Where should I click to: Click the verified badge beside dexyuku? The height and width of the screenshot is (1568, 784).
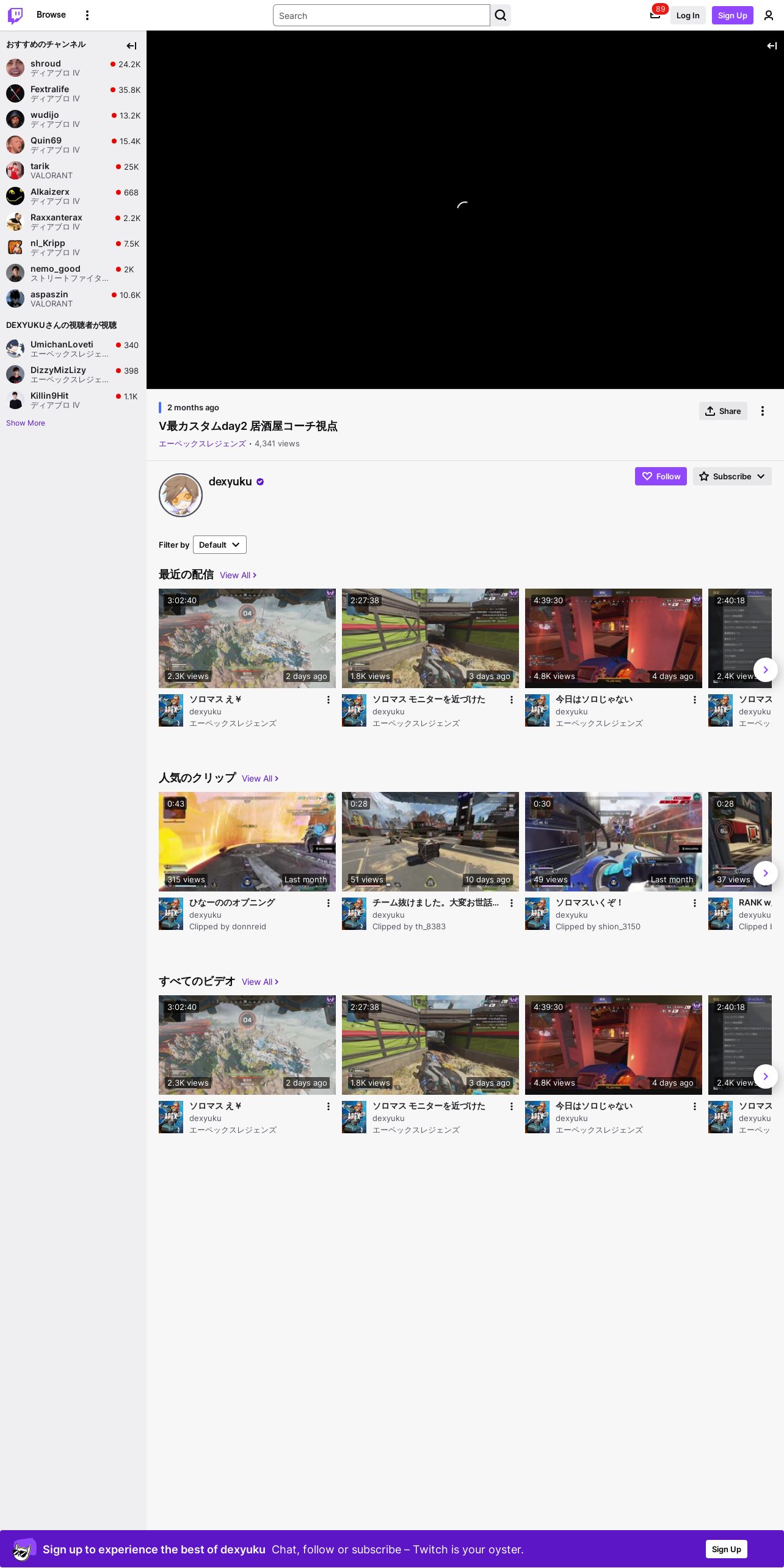click(x=260, y=482)
